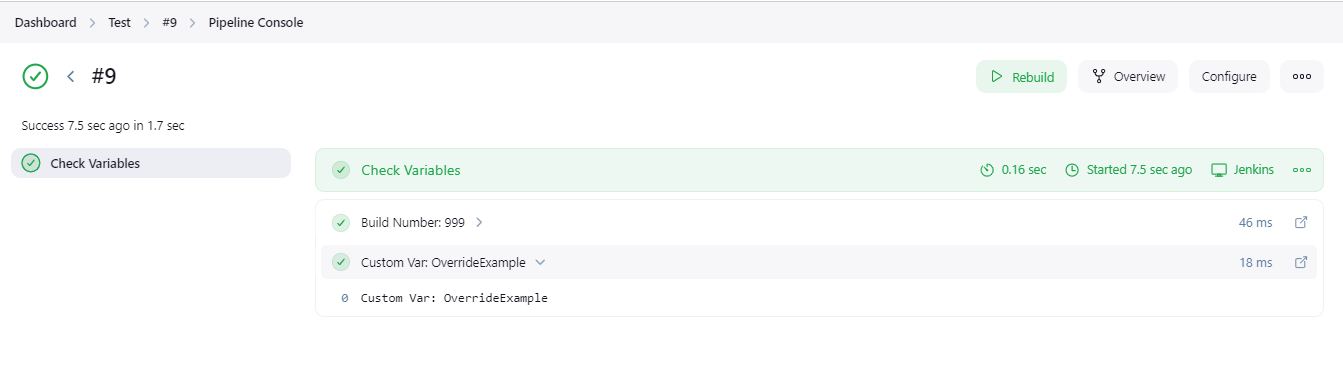Open the Configure page

pos(1229,76)
